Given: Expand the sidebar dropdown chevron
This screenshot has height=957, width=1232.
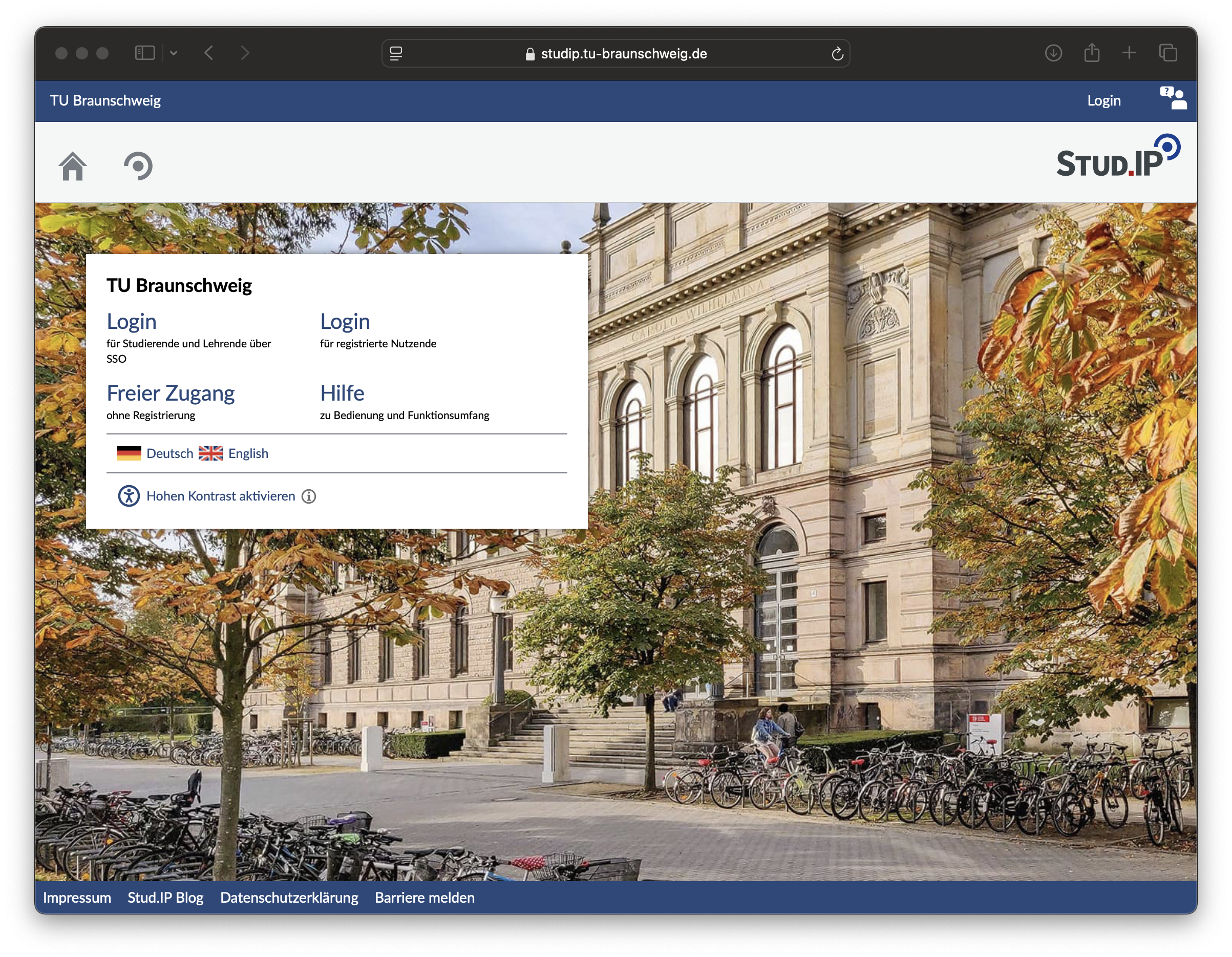Looking at the screenshot, I should tap(174, 53).
